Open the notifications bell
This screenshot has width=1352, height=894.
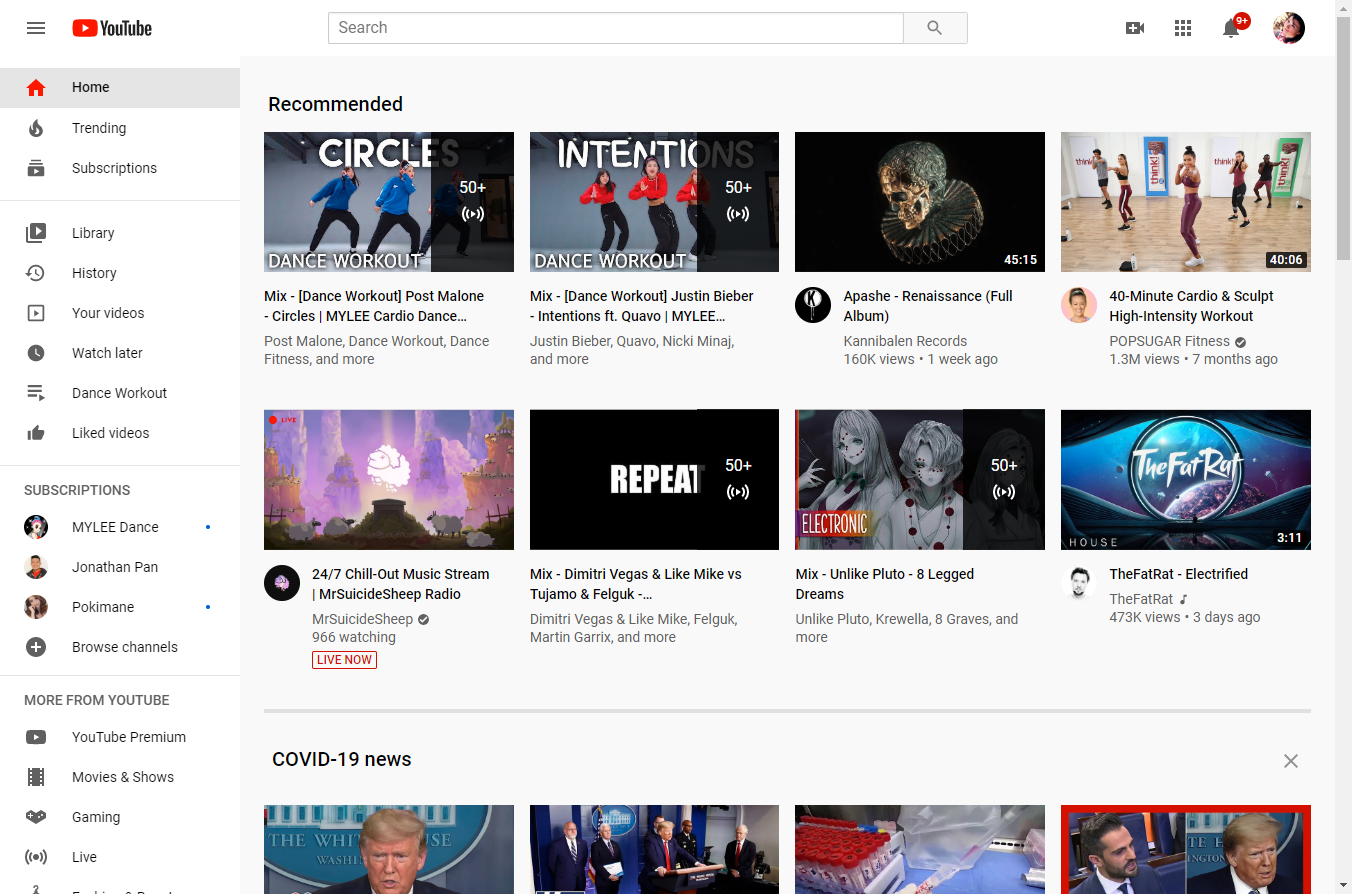(1232, 28)
